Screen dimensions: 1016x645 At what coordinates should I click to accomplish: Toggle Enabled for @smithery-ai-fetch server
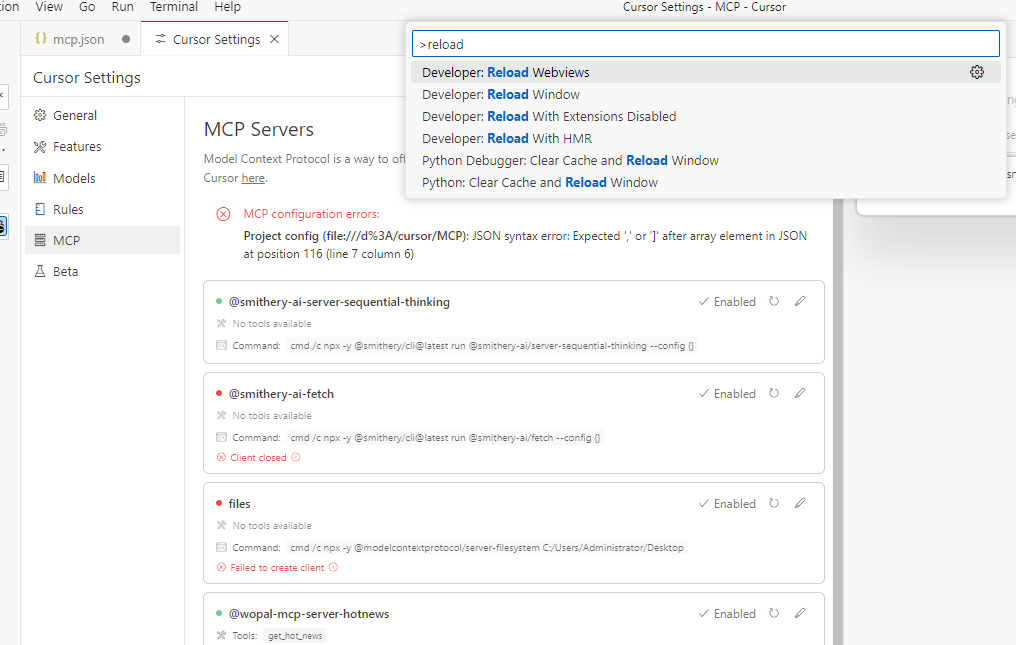tap(727, 393)
